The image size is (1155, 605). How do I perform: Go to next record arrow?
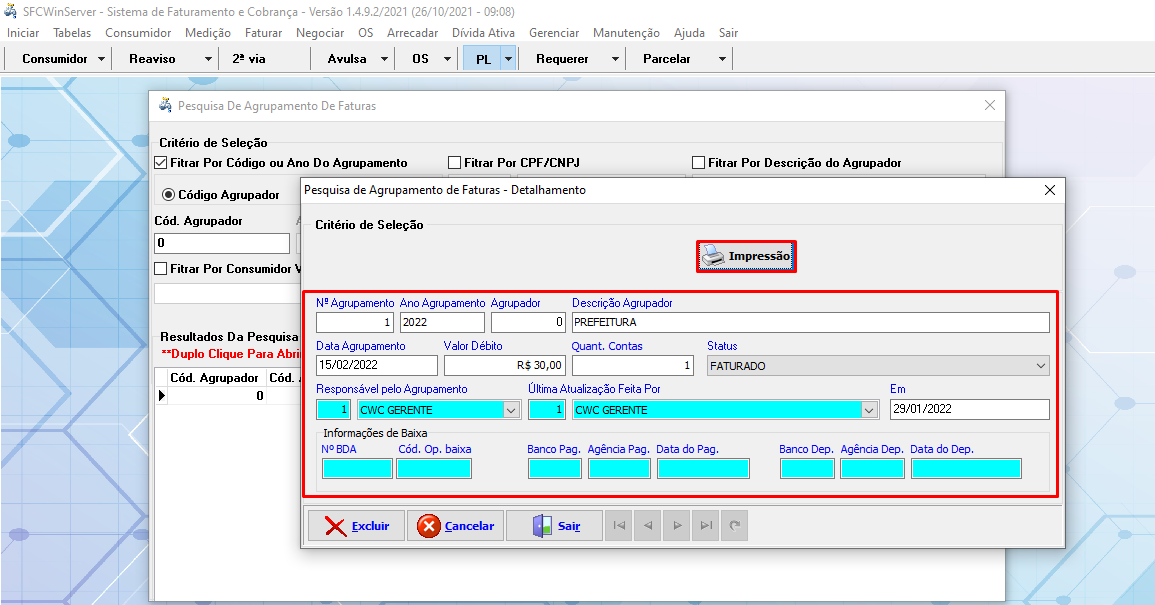pos(677,526)
